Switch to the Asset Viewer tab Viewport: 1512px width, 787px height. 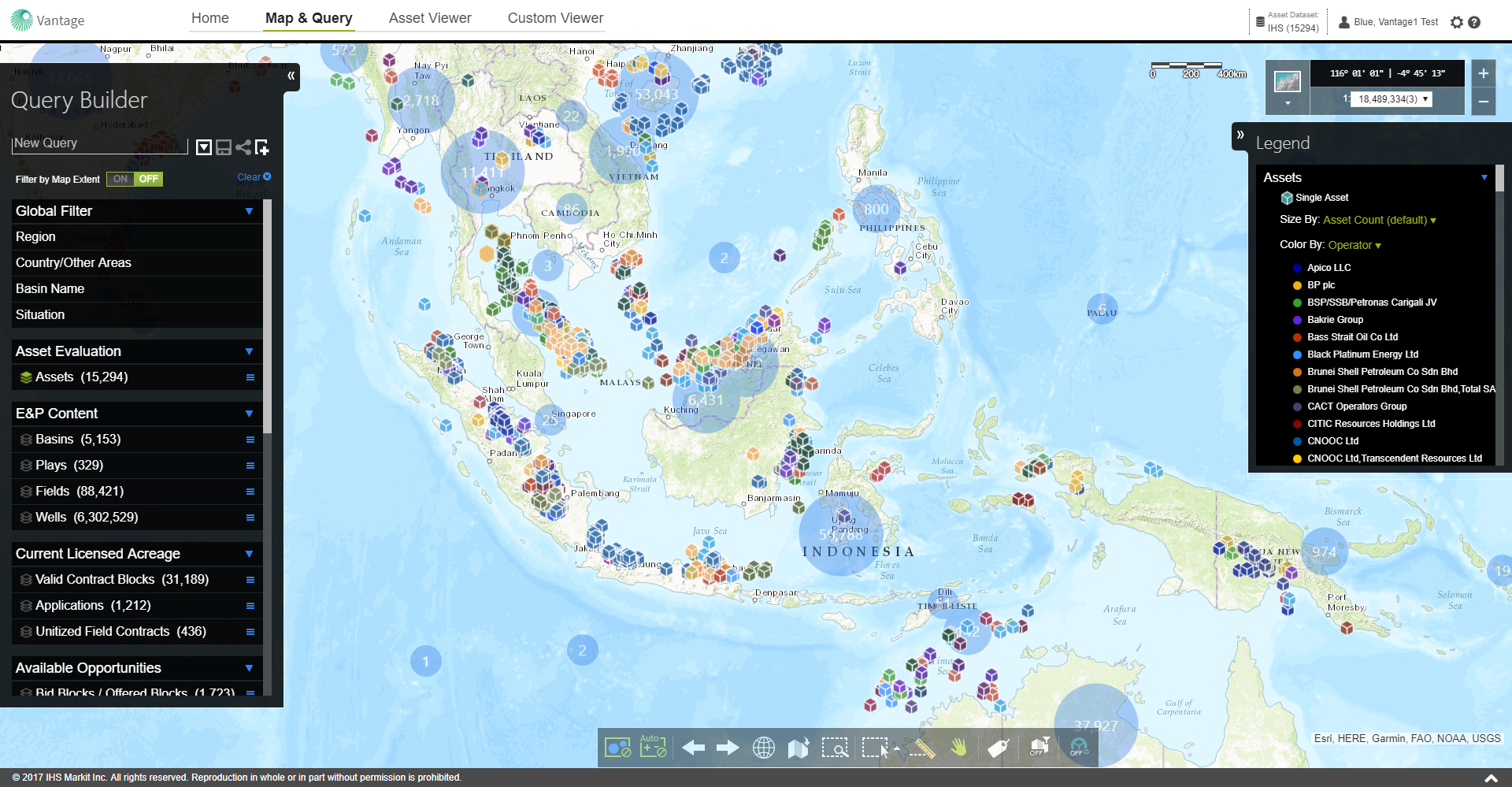[x=430, y=18]
